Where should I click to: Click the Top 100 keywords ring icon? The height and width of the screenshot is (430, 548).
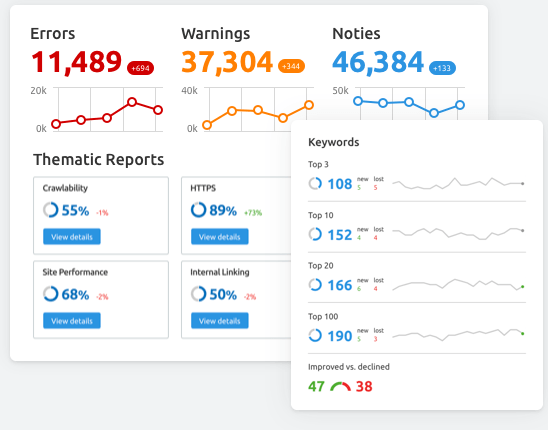point(315,335)
